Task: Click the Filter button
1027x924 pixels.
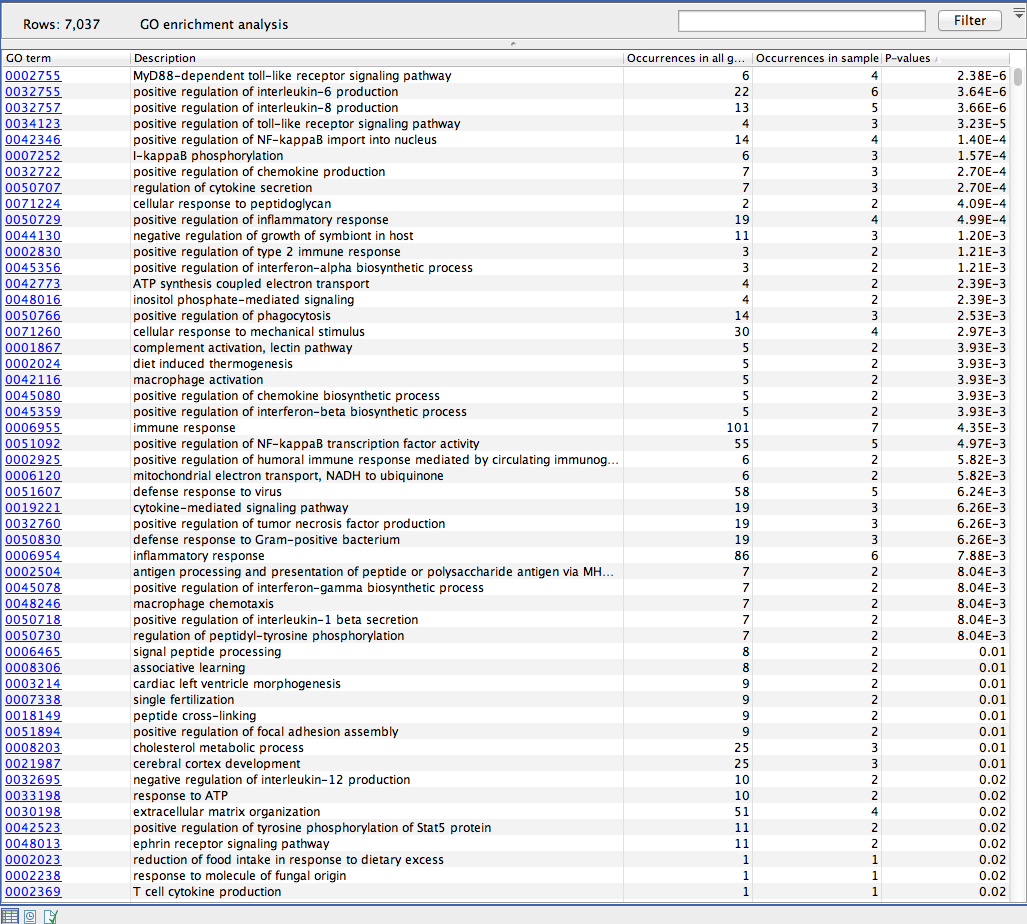Action: coord(969,21)
